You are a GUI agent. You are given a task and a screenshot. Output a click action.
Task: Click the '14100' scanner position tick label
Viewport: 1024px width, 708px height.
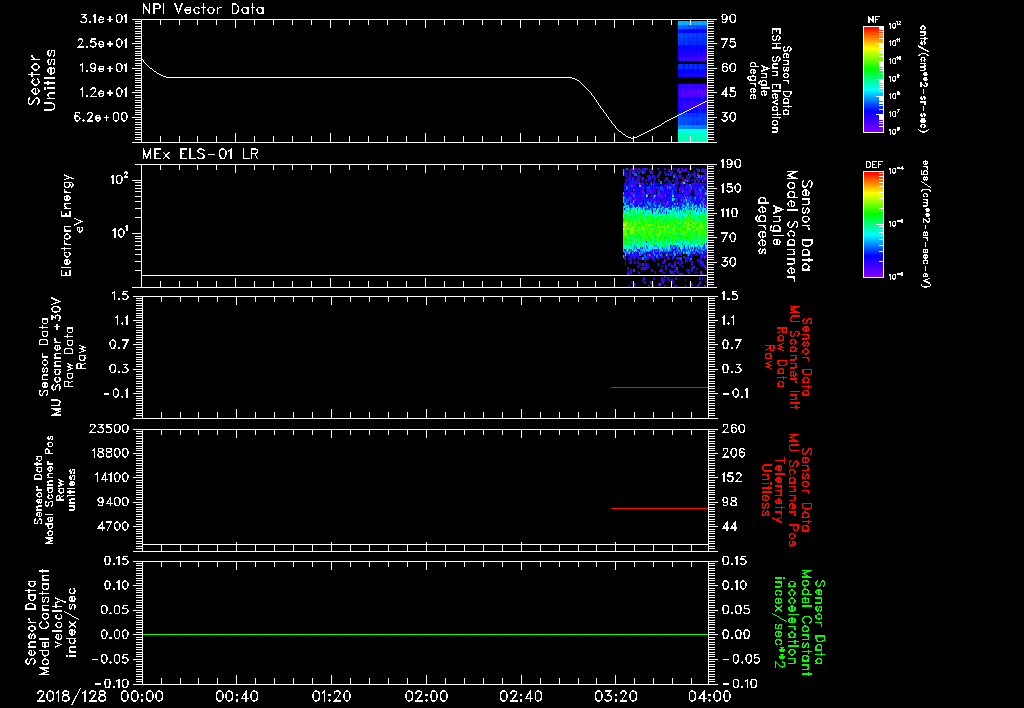coord(112,477)
